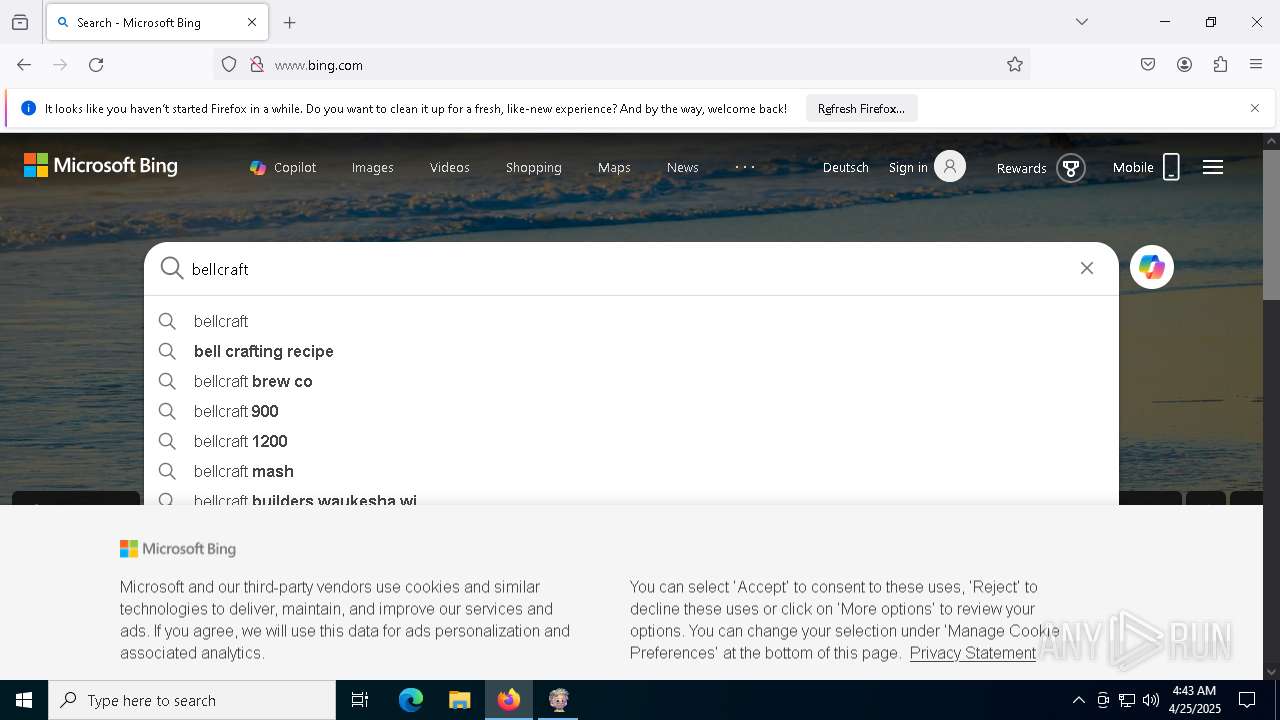1280x720 pixels.
Task: Launch Microsoft Edge from taskbar
Action: point(411,700)
